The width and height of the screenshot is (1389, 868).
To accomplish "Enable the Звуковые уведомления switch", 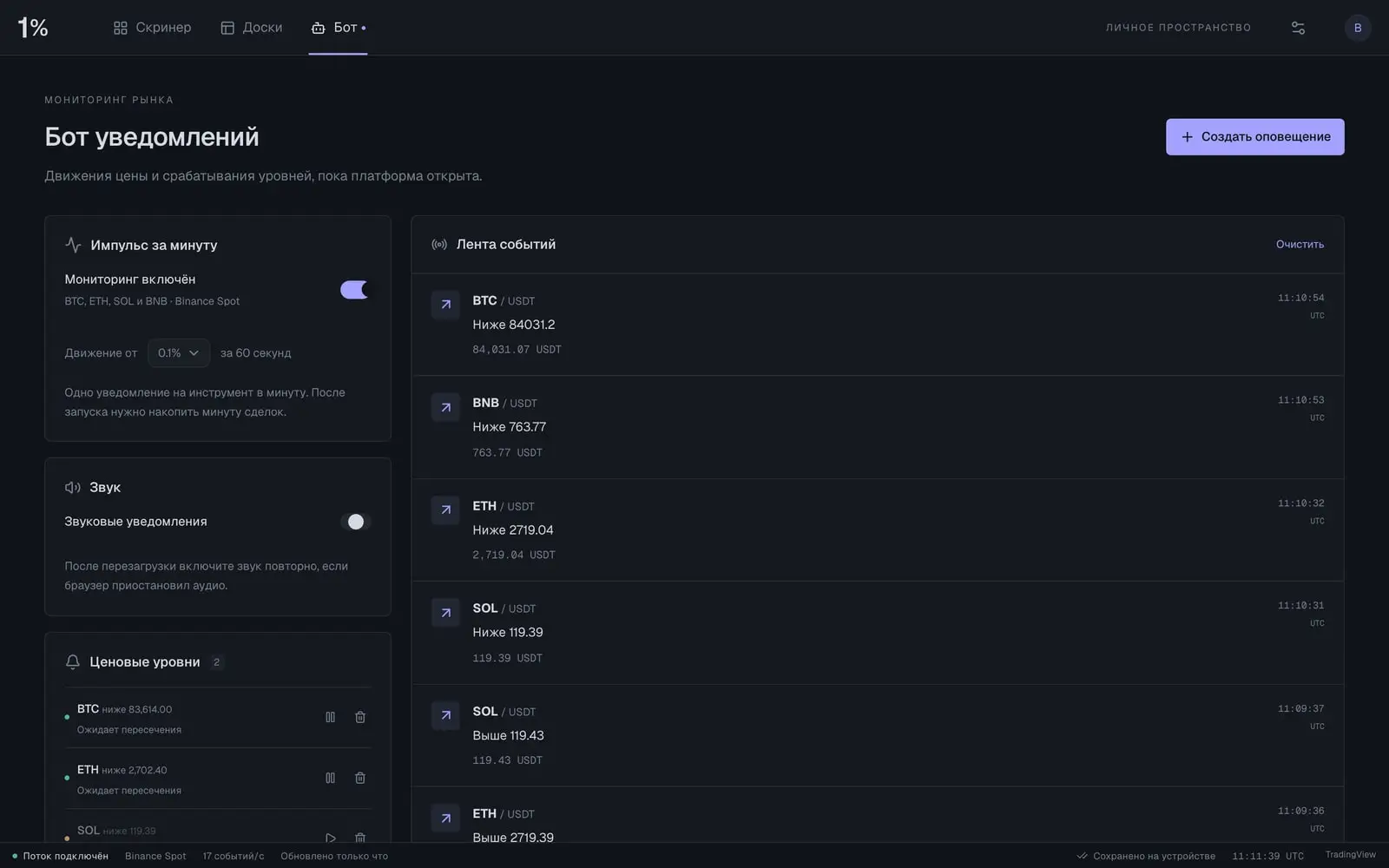I will click(354, 522).
